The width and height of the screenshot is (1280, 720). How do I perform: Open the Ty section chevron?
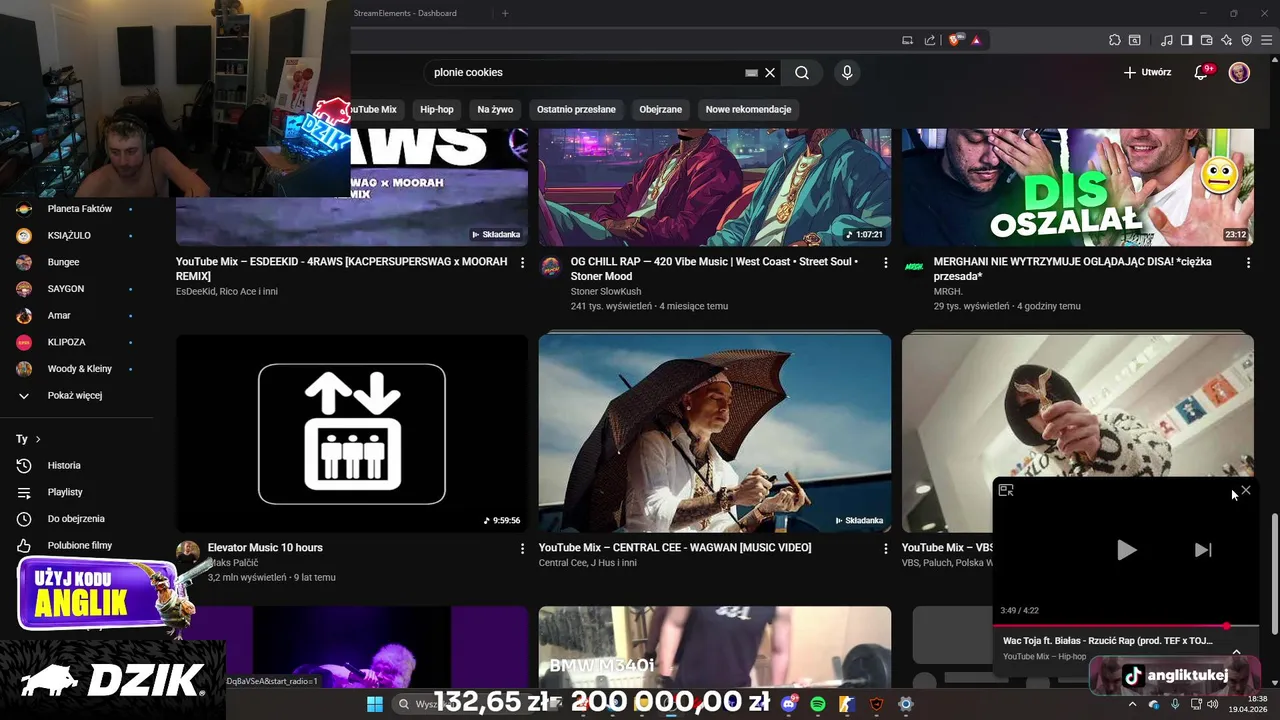click(38, 439)
